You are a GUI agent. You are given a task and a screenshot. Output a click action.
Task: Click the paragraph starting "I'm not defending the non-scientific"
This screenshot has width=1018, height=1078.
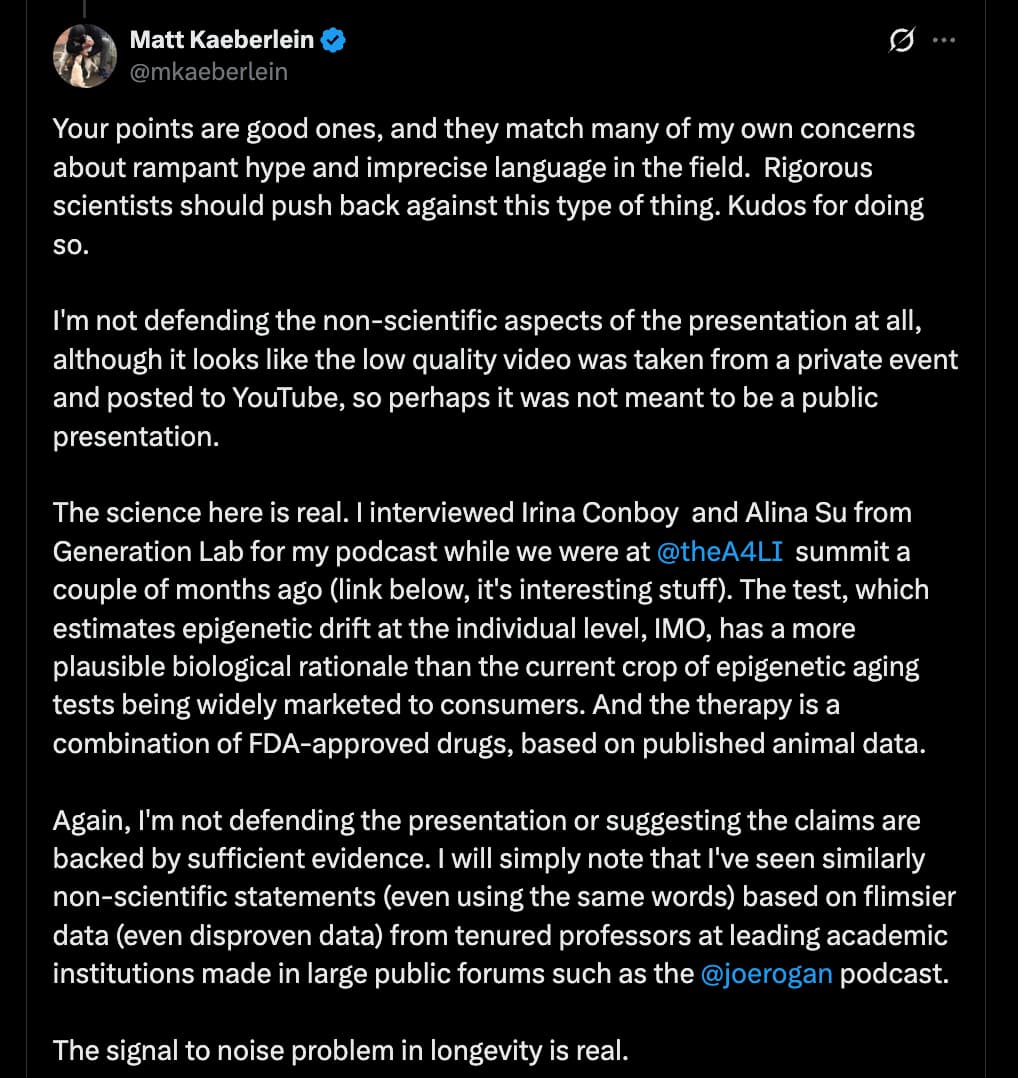[x=505, y=378]
